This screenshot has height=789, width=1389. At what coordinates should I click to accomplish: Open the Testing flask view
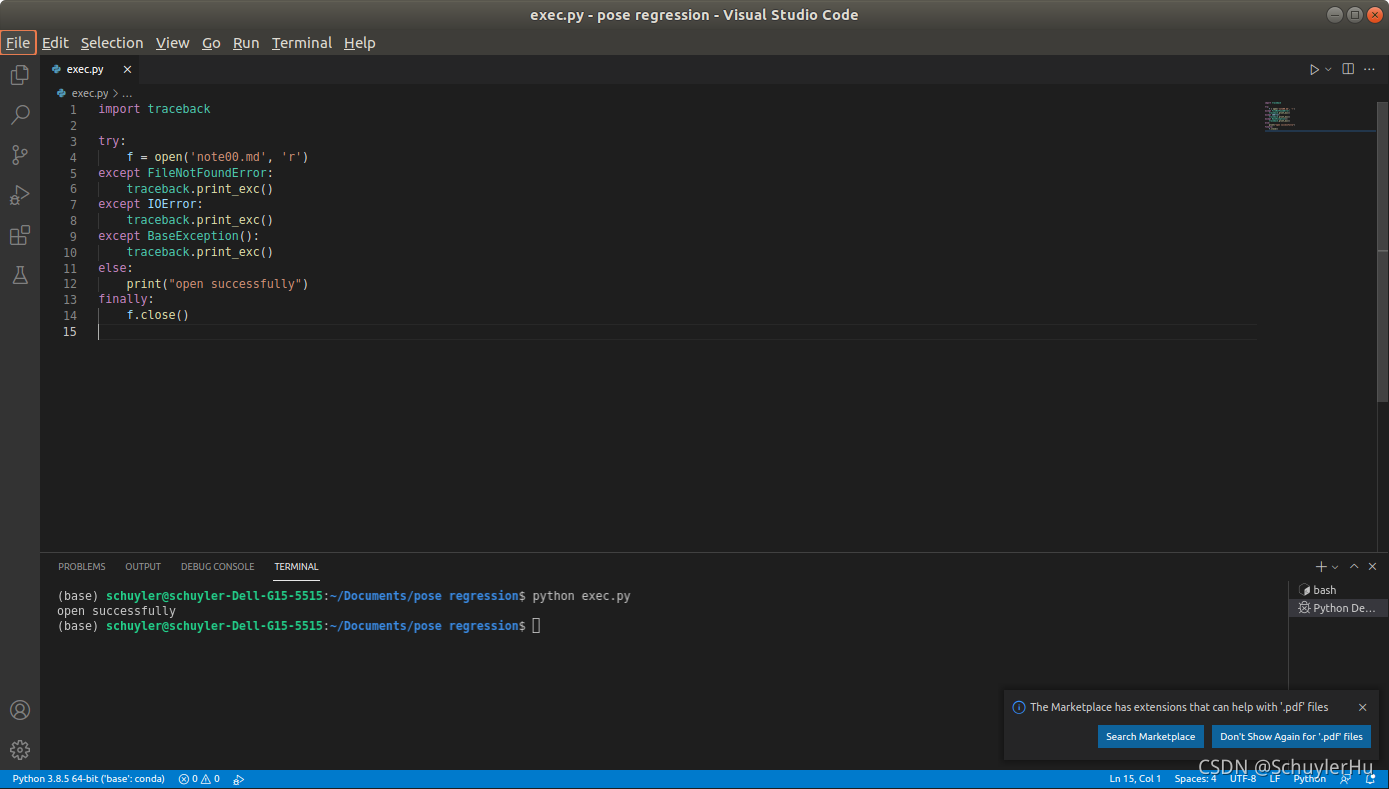coord(19,275)
